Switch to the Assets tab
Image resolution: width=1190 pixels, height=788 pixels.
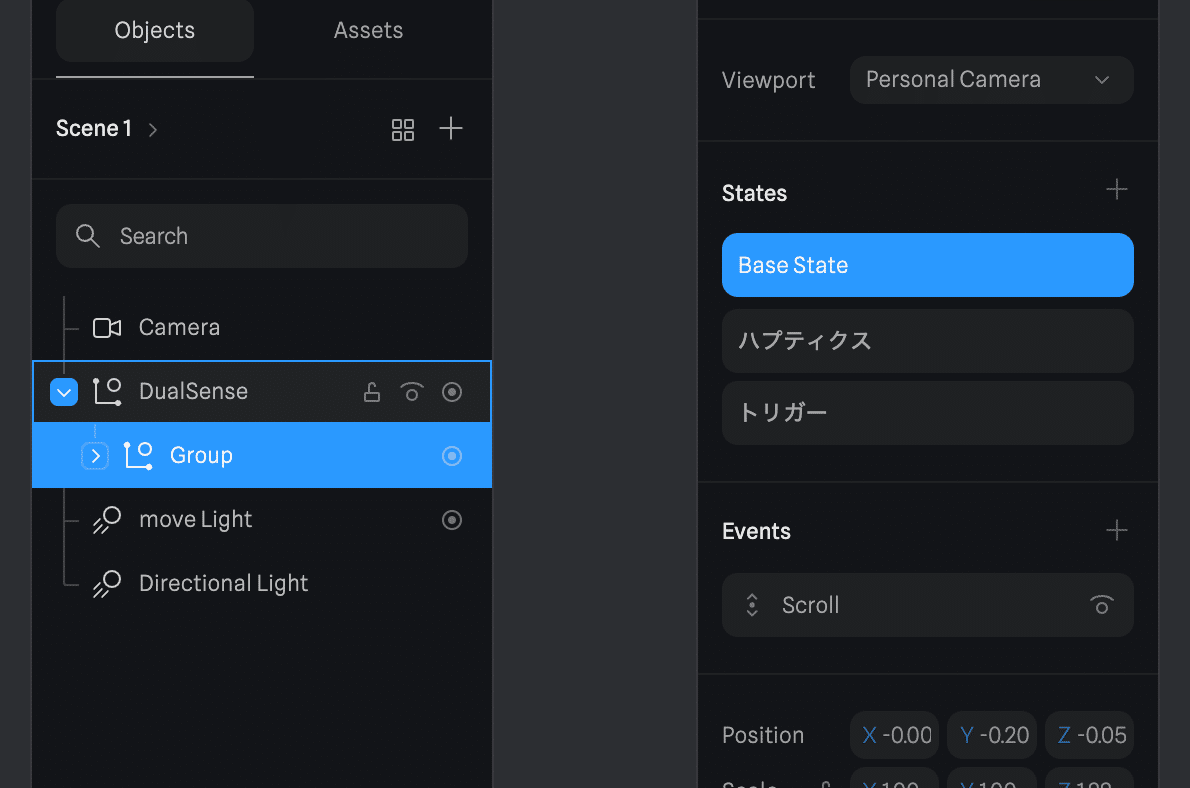[368, 30]
